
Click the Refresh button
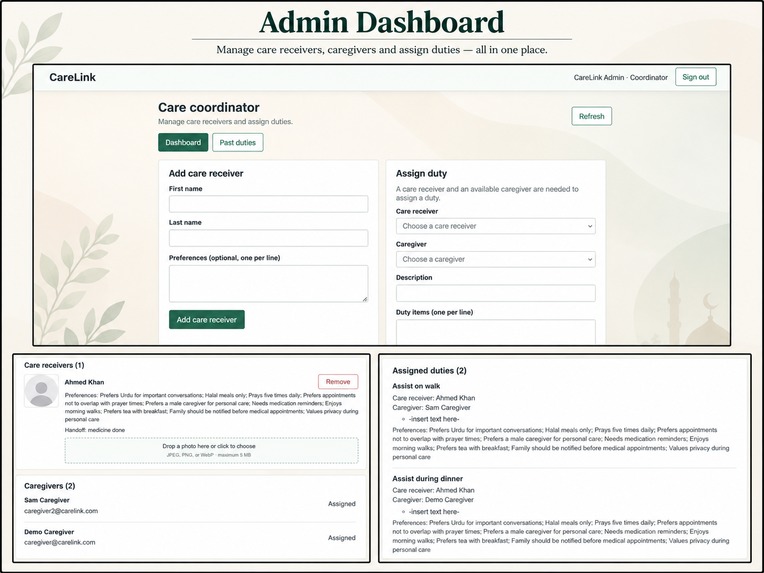click(x=592, y=116)
